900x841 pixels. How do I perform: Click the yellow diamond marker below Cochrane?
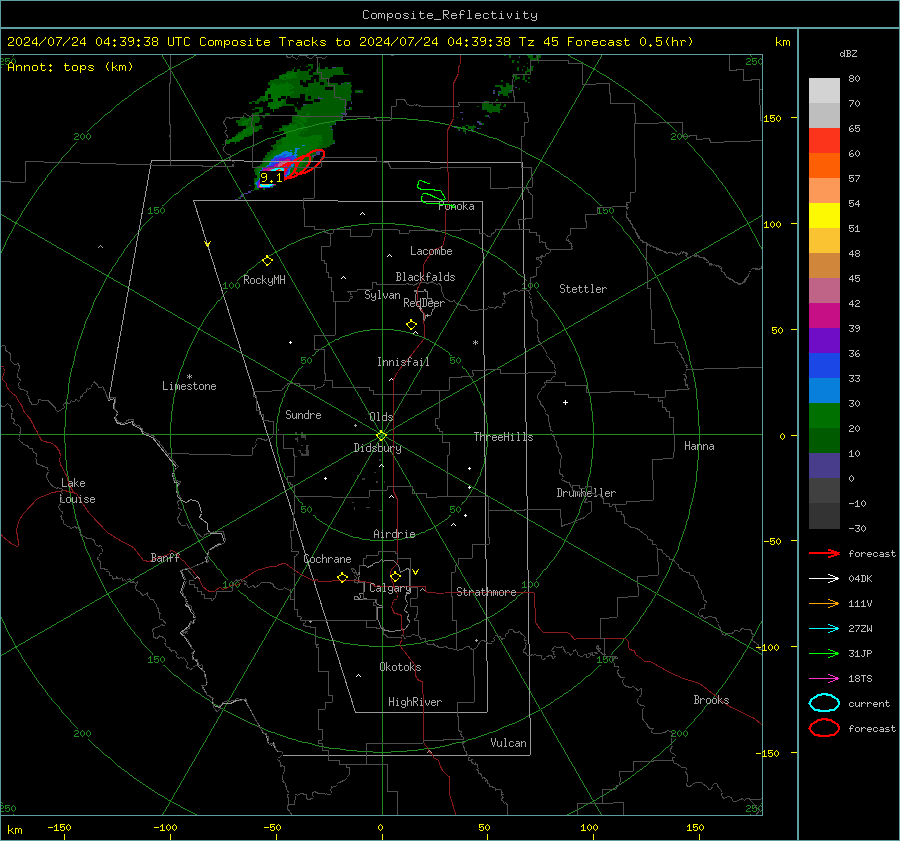(343, 577)
